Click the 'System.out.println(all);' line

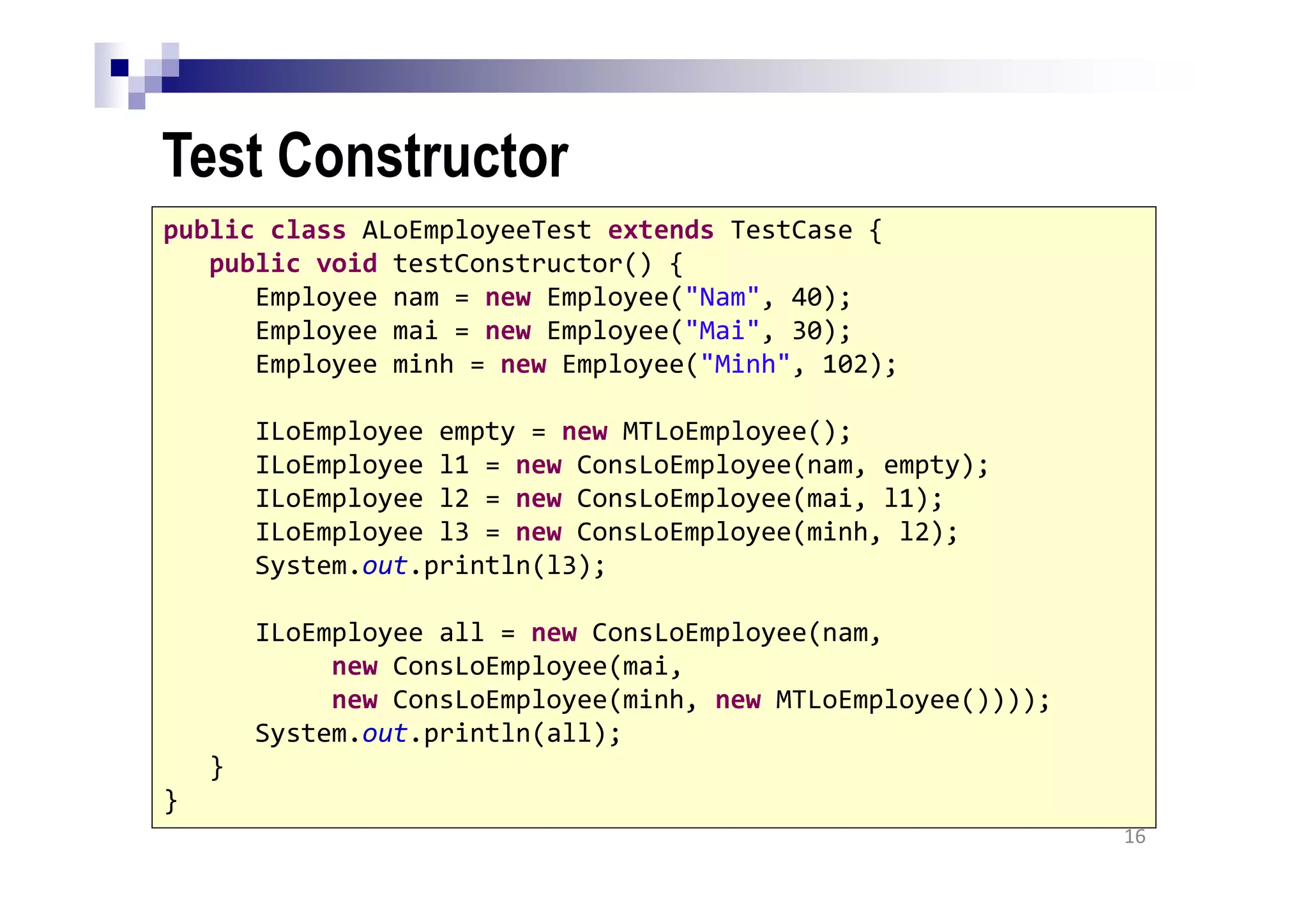(x=438, y=734)
